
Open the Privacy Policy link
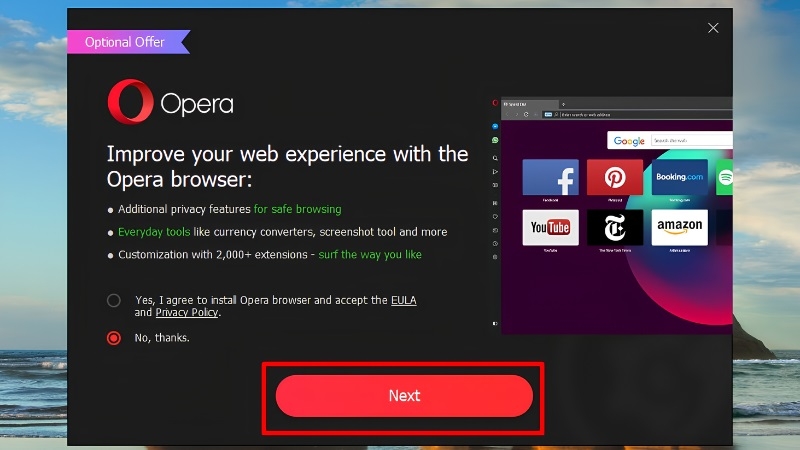pyautogui.click(x=187, y=312)
